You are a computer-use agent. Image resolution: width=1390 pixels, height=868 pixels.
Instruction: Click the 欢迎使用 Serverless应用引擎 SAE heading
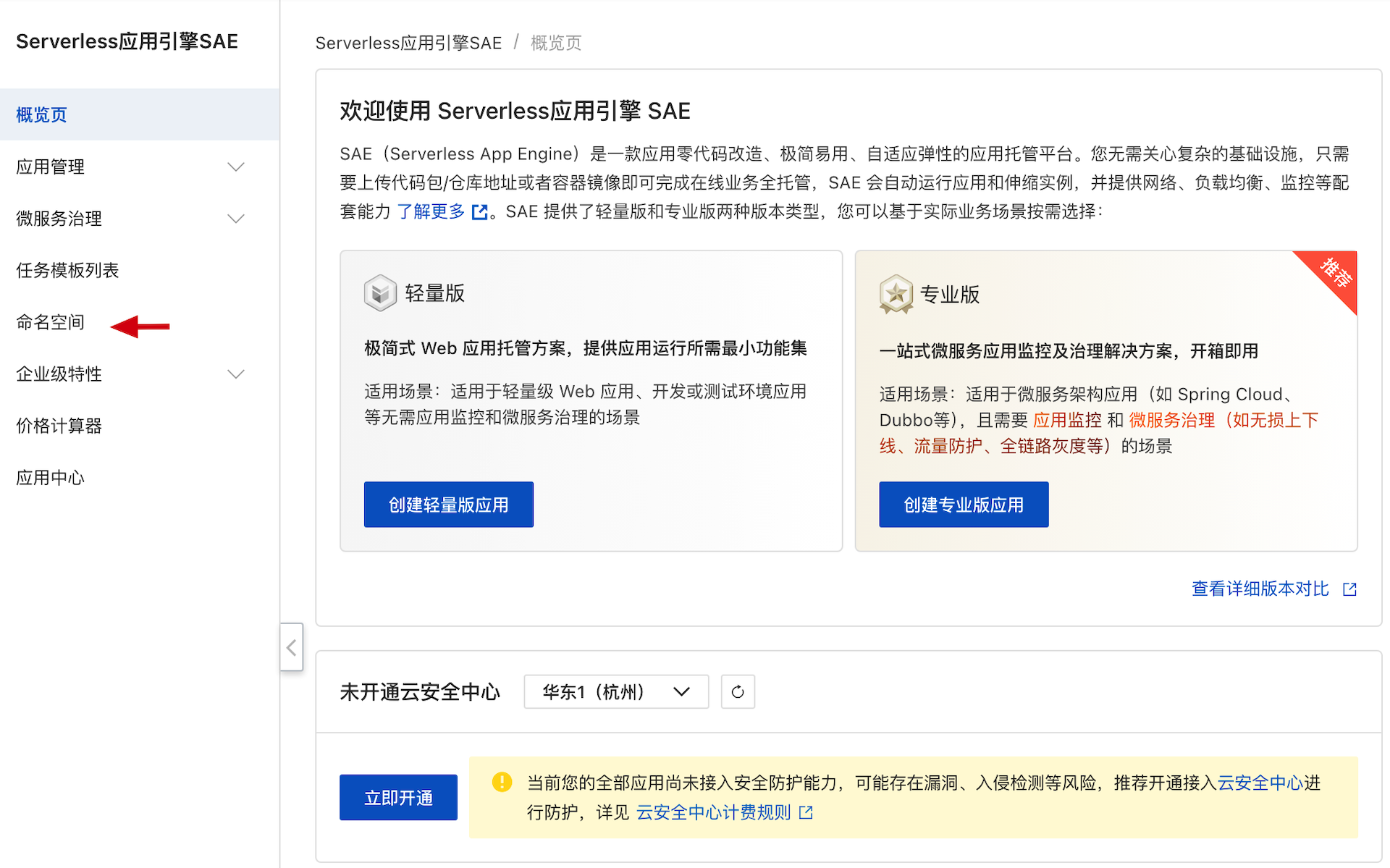pyautogui.click(x=515, y=111)
